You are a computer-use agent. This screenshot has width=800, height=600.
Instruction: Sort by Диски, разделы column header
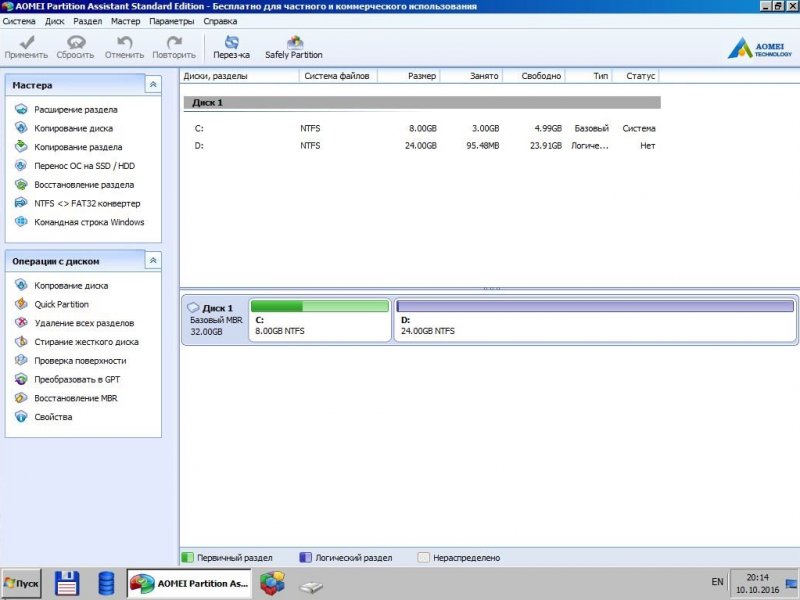click(x=239, y=76)
